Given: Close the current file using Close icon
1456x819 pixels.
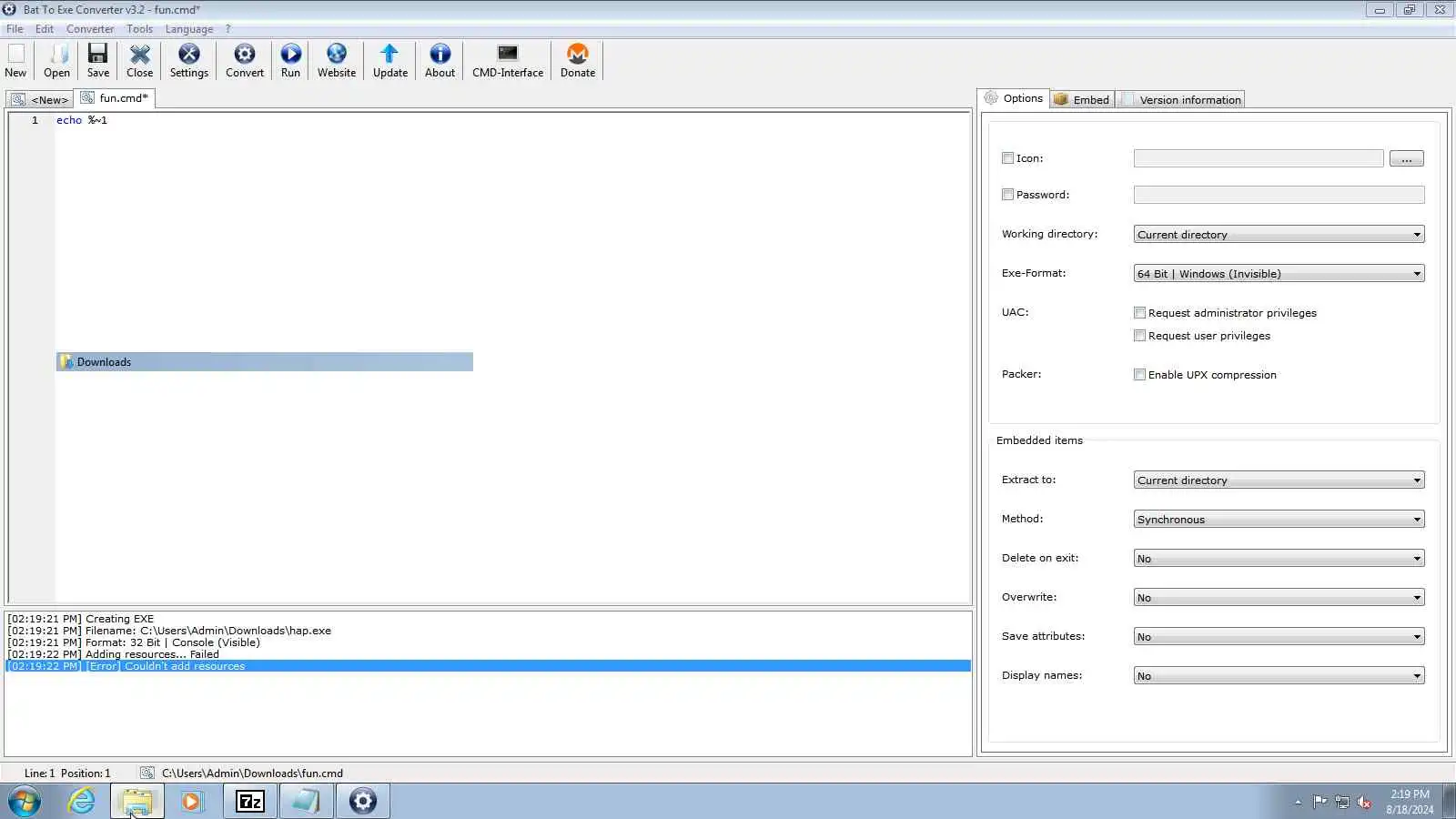Looking at the screenshot, I should tap(139, 61).
